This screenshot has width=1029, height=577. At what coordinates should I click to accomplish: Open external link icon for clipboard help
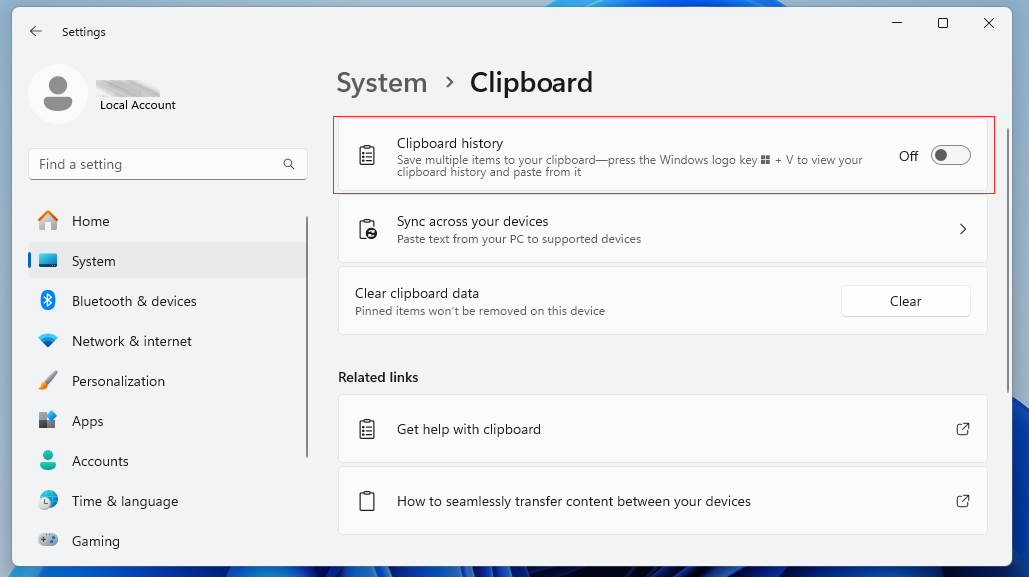pos(963,429)
